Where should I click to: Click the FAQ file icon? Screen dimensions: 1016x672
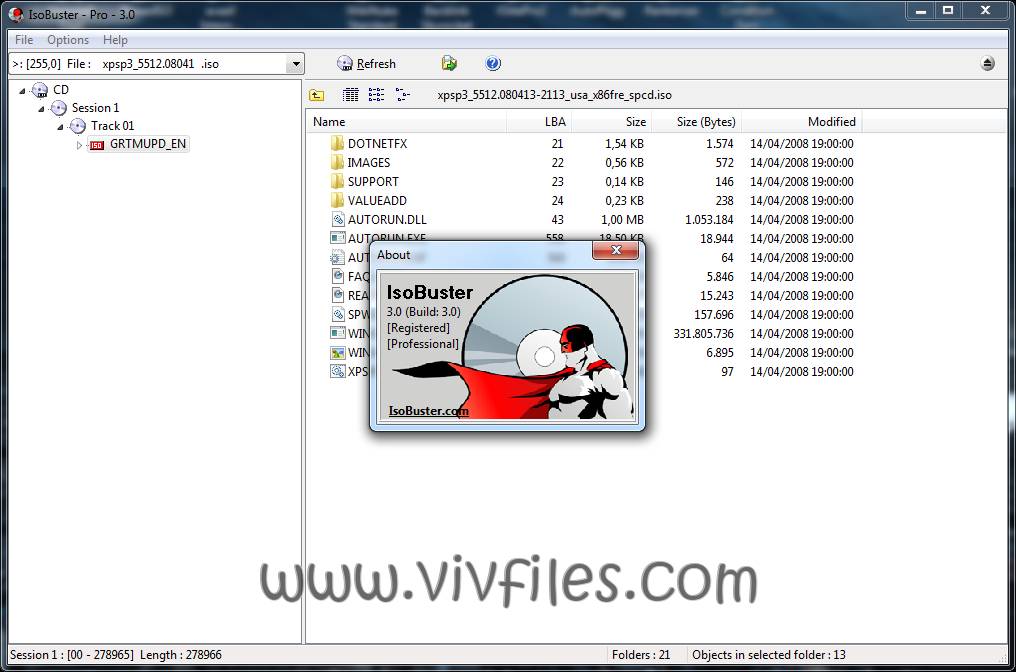point(338,276)
